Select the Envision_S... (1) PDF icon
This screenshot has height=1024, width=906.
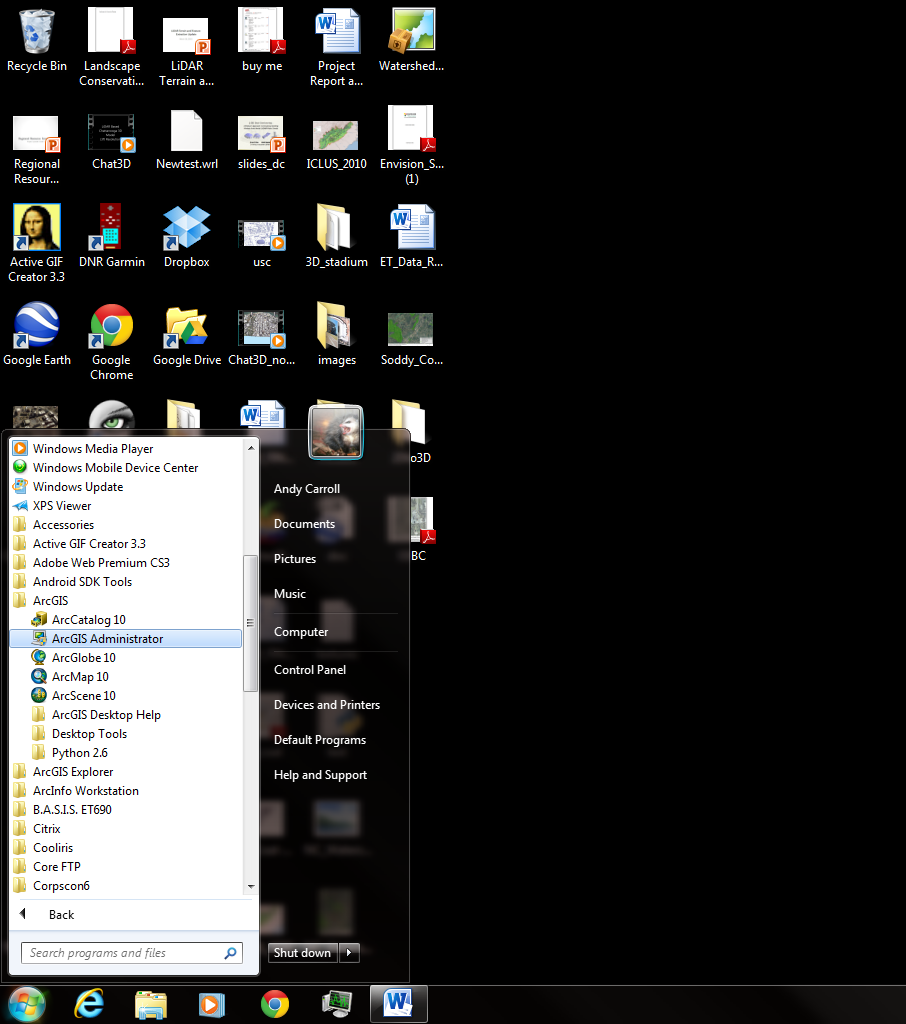[412, 145]
